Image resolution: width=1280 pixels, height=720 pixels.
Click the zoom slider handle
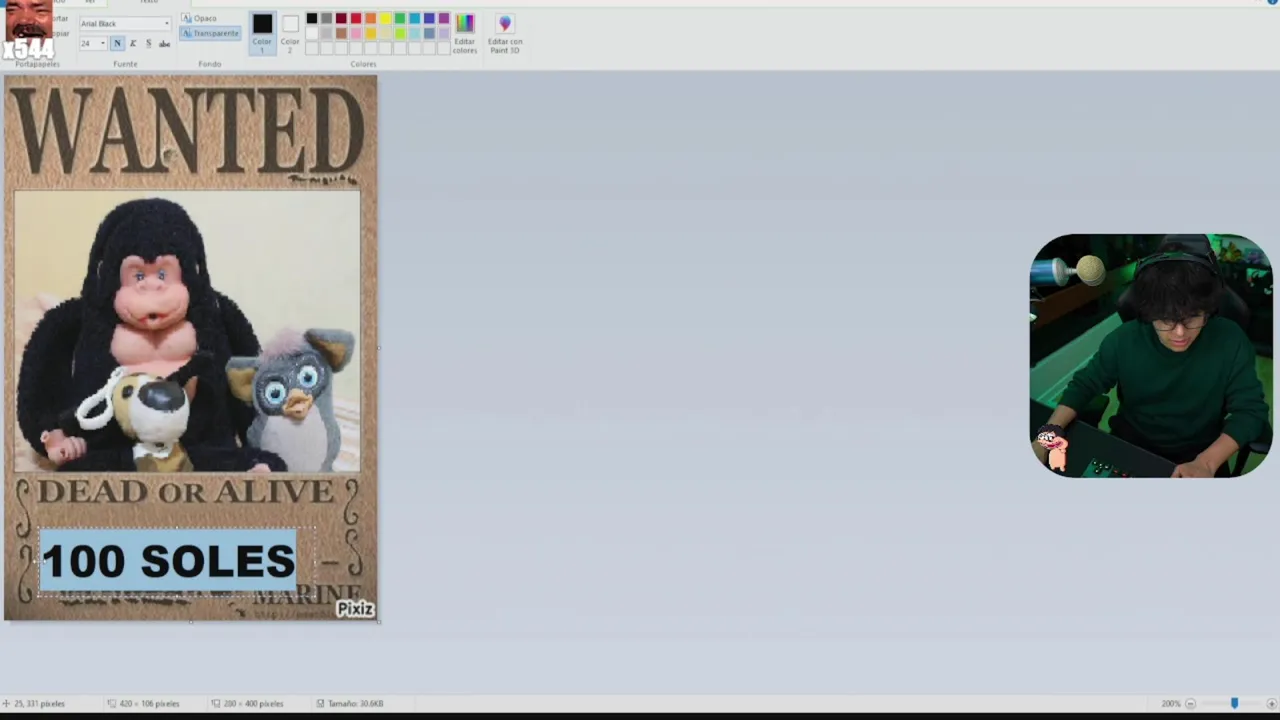(x=1234, y=704)
